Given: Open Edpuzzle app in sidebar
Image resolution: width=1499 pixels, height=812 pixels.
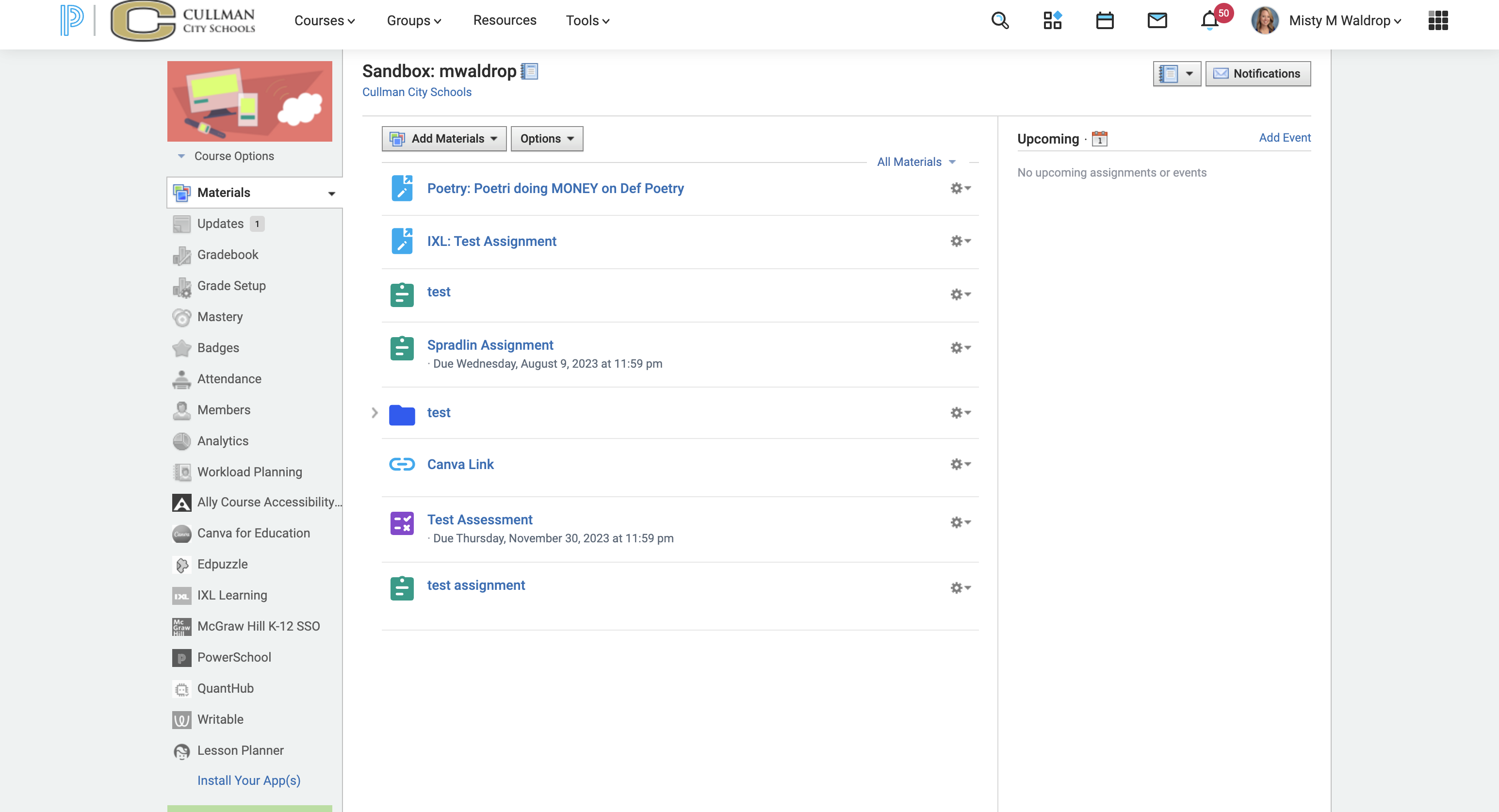Looking at the screenshot, I should [x=222, y=564].
